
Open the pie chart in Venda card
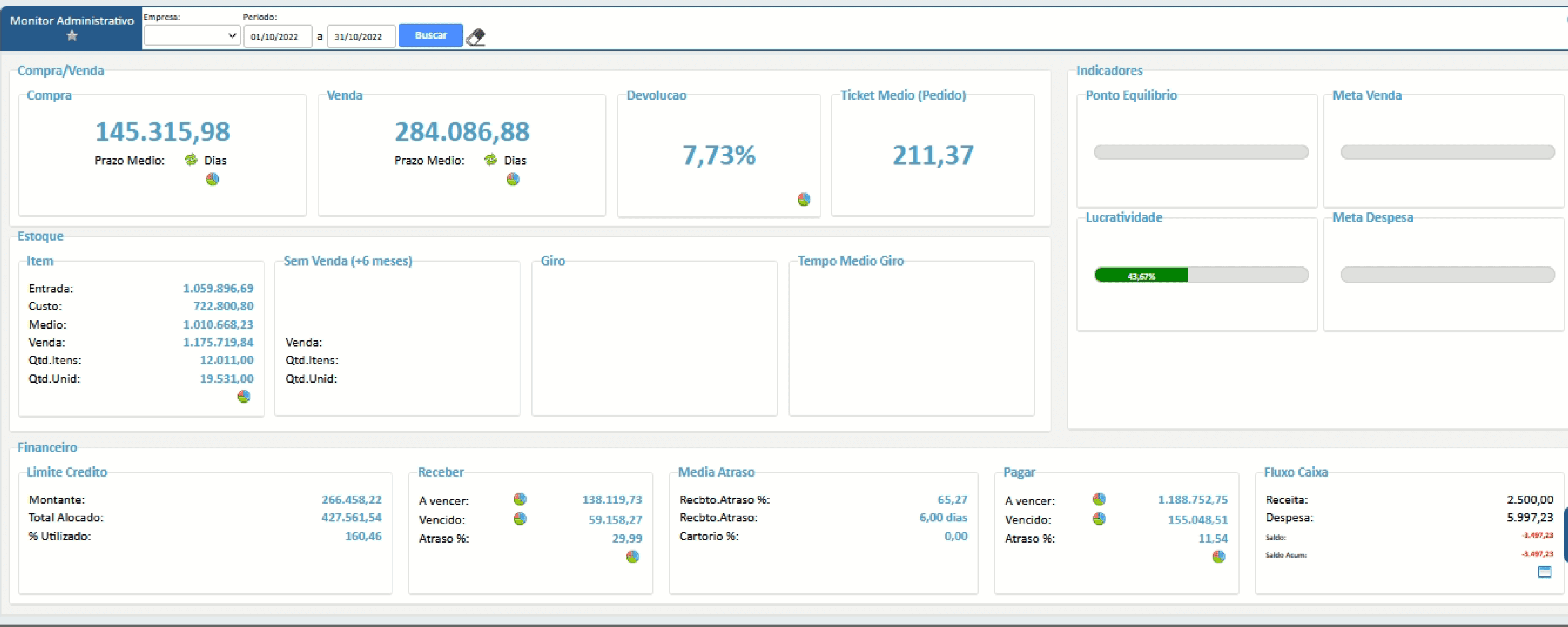point(513,179)
